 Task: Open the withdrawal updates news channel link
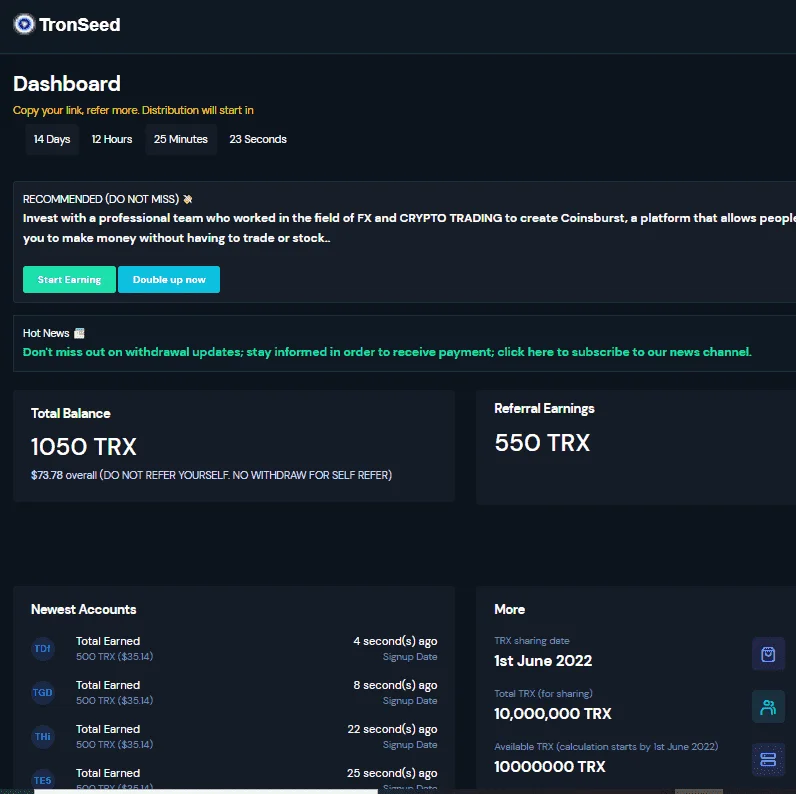pos(387,352)
